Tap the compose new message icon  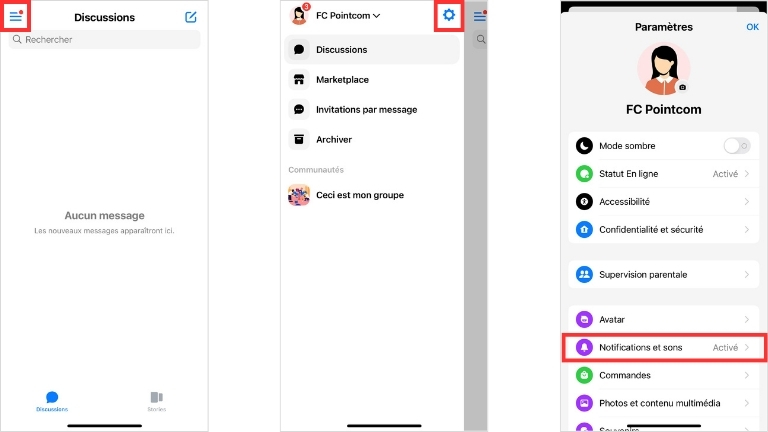coord(191,17)
